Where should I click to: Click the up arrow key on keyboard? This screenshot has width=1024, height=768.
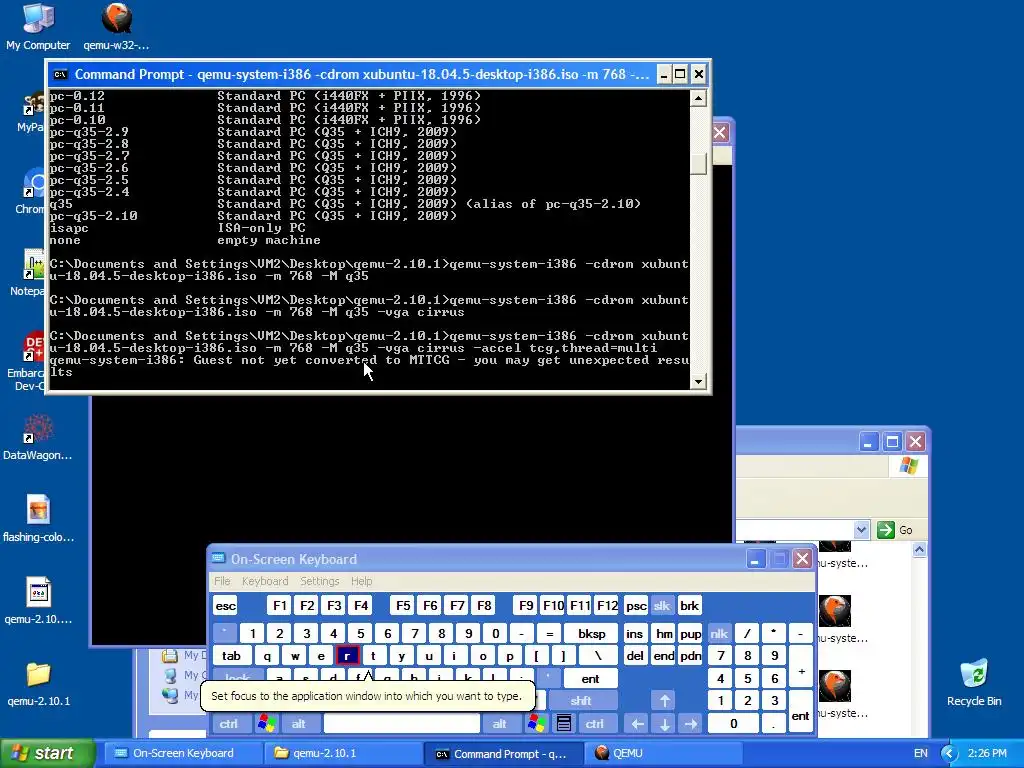664,701
